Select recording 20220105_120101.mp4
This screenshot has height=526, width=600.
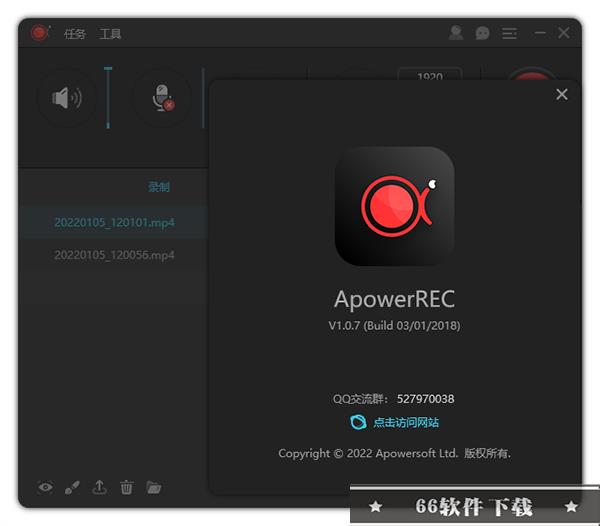coord(114,222)
